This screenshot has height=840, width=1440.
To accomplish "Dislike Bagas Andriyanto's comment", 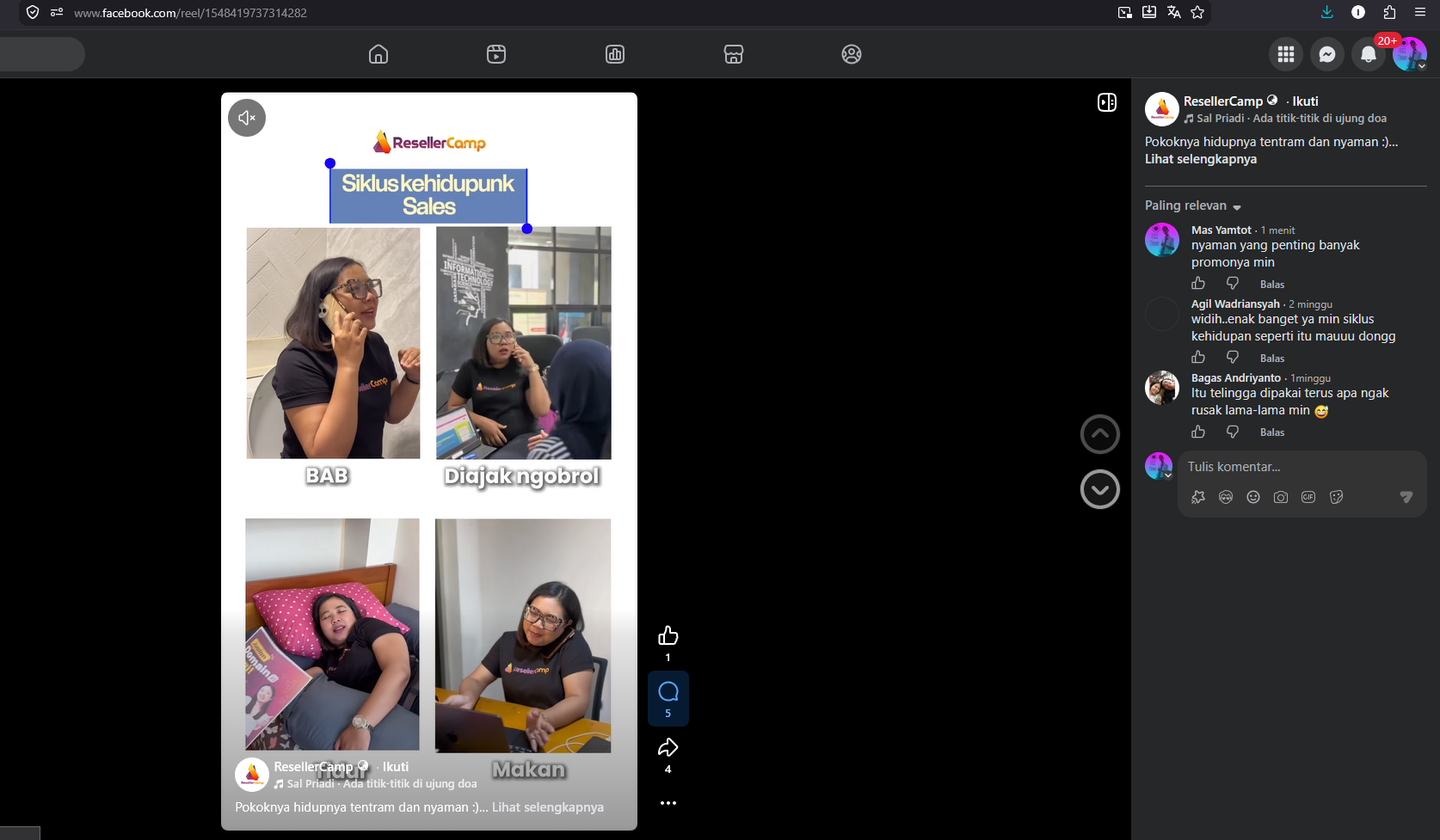I will [1233, 432].
